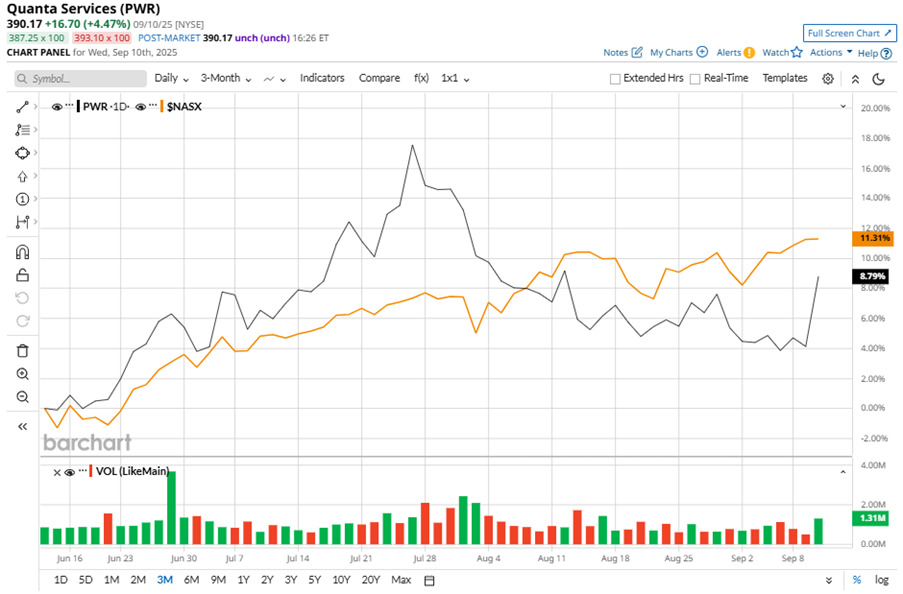The image size is (903, 594).
Task: Open Full Screen Chart
Action: (850, 33)
